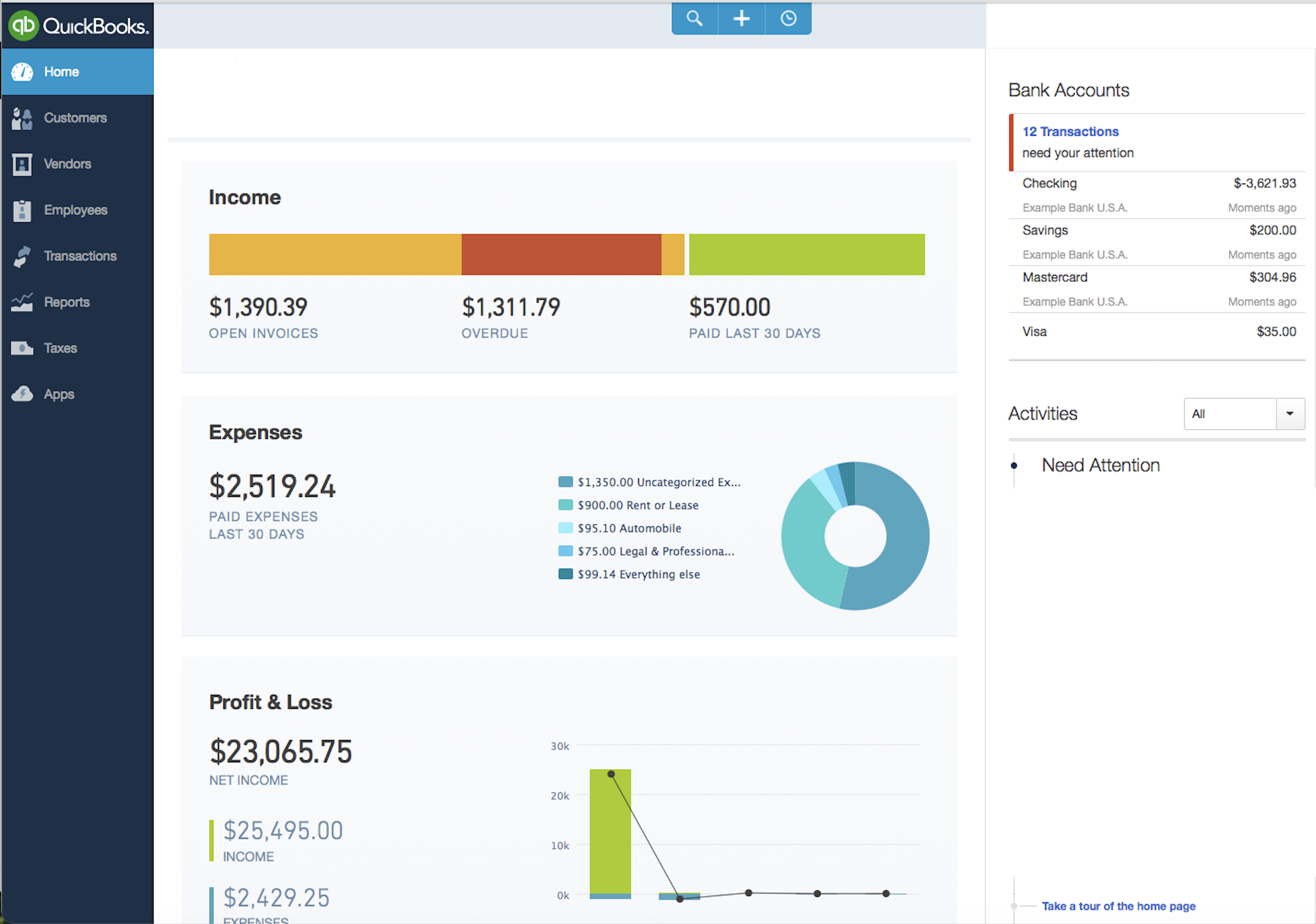Click the expenses donut chart

coord(855,536)
